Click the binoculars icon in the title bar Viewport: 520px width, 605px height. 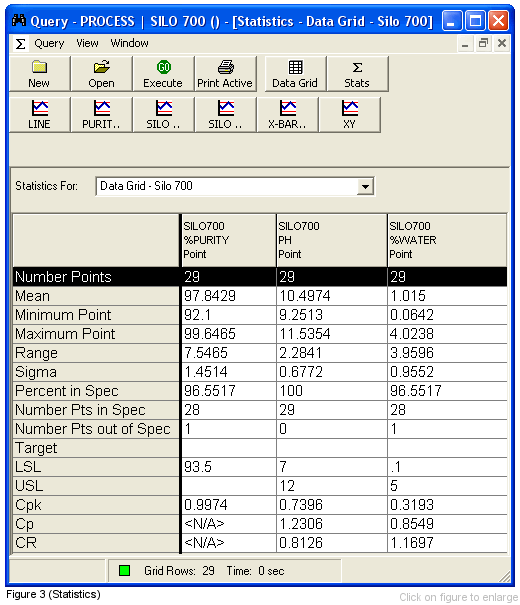[x=19, y=20]
